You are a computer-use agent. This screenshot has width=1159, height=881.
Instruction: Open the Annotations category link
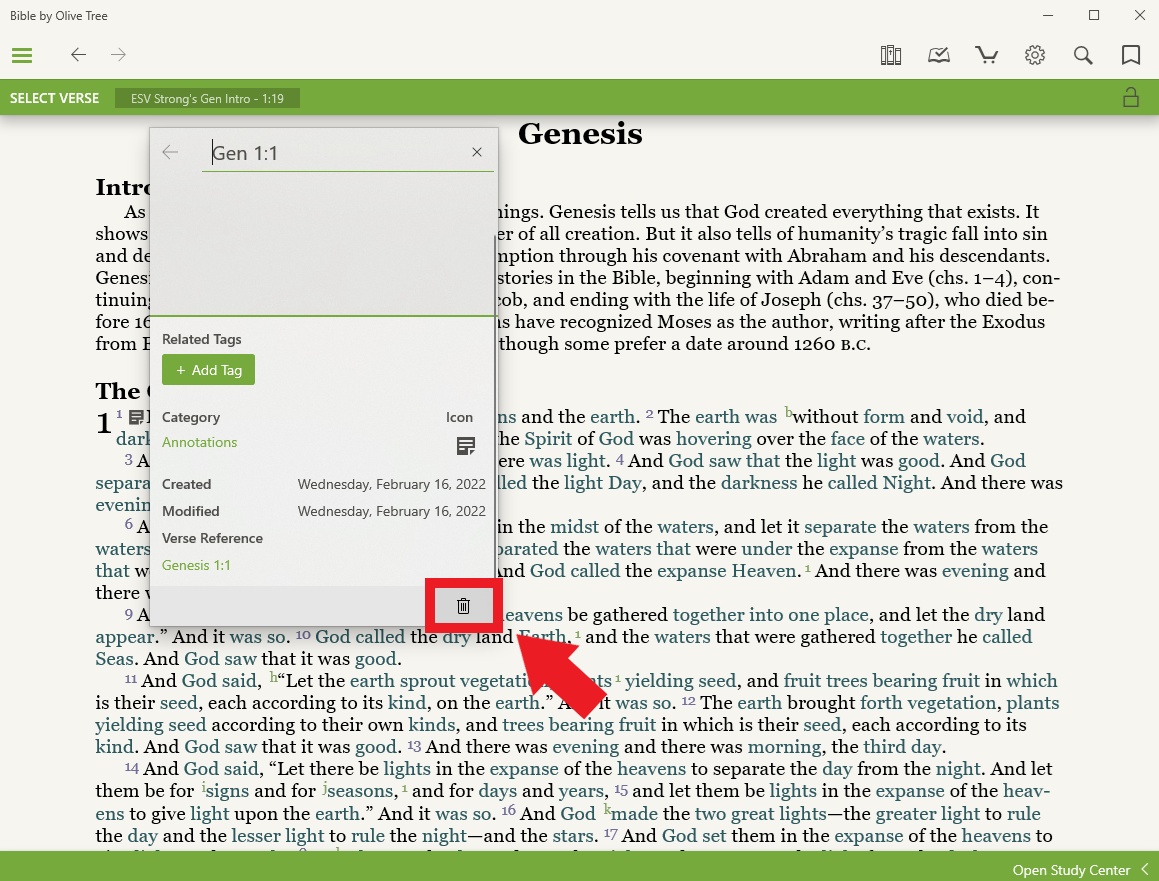click(x=200, y=442)
